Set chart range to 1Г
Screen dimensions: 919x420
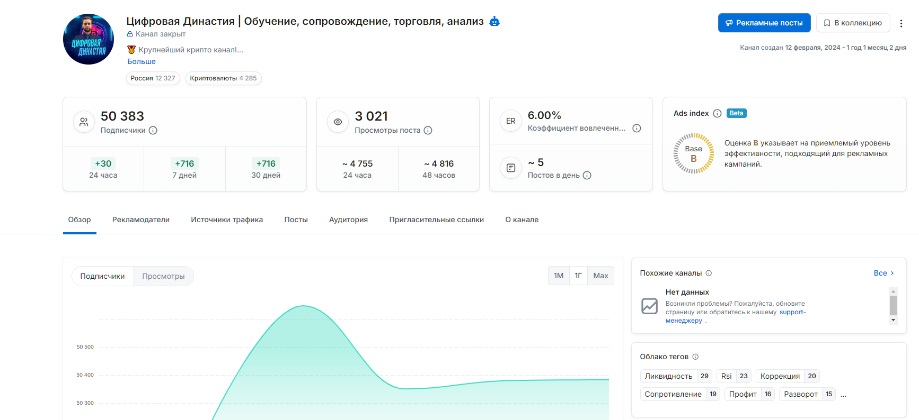(x=578, y=276)
